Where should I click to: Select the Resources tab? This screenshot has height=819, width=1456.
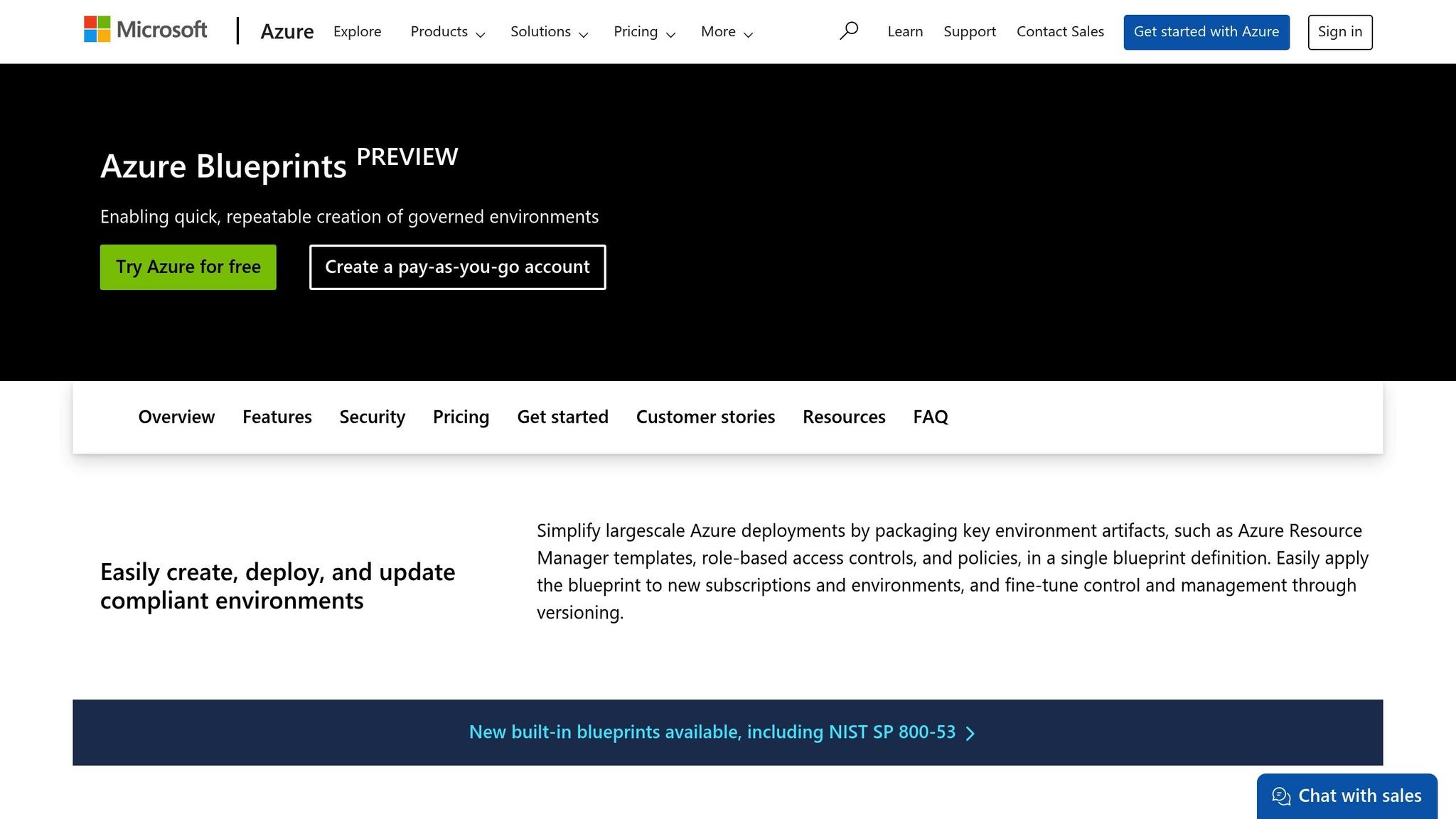[x=844, y=417]
